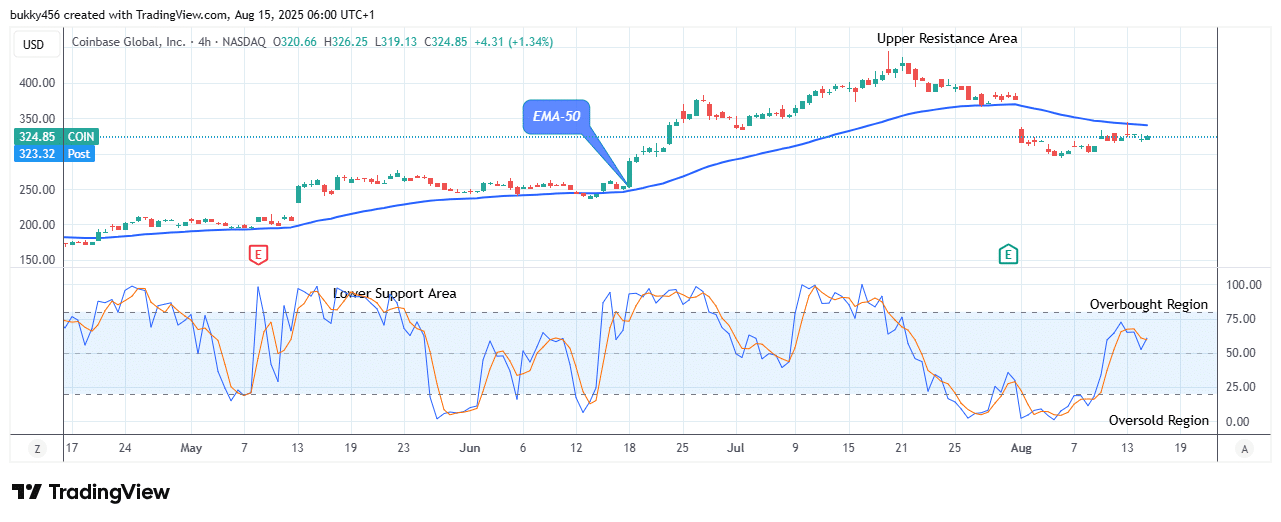Click the Oversold Region label
The width and height of the screenshot is (1281, 522).
coord(1159,421)
